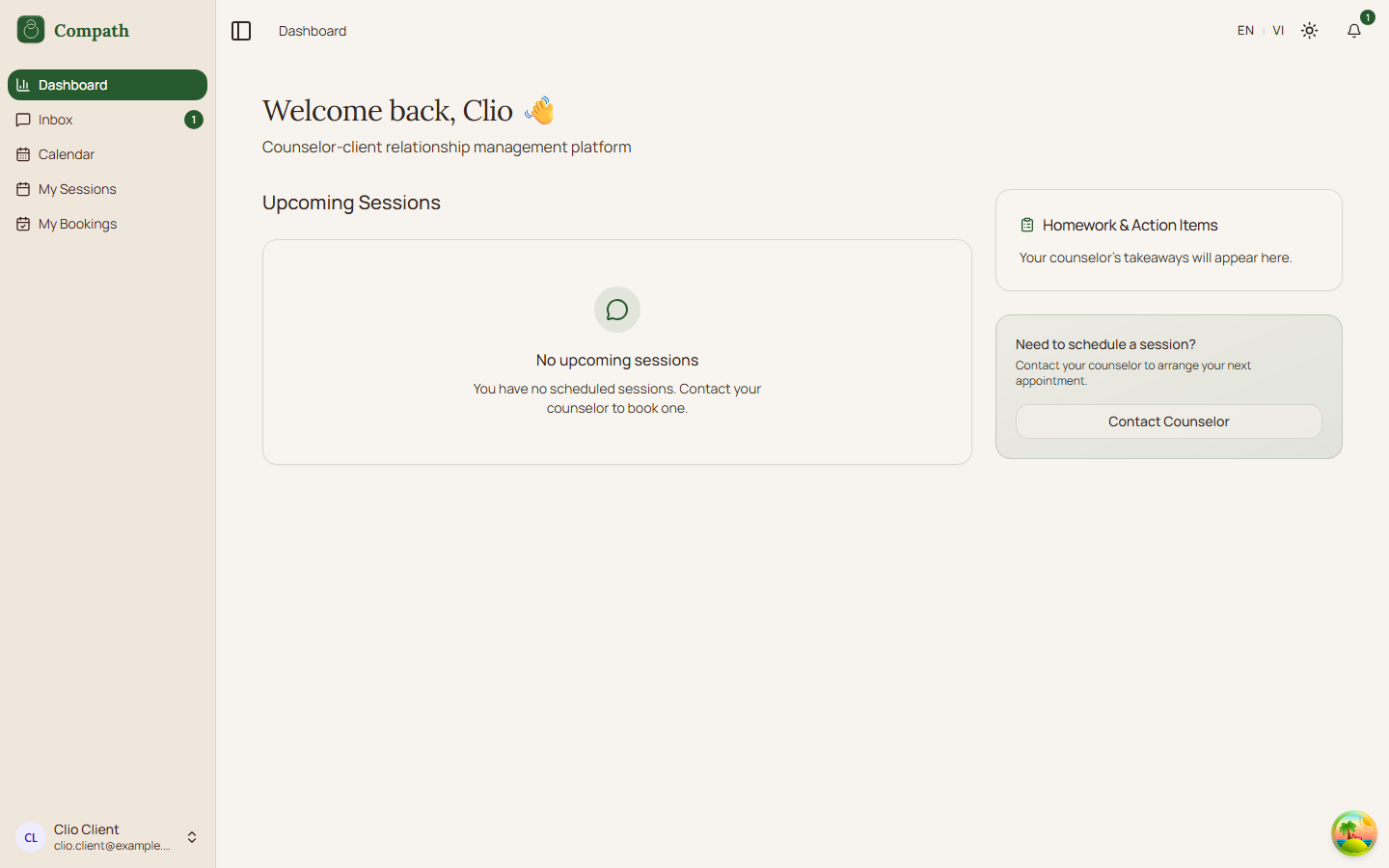Click the Homework & Action Items clipboard icon
1389x868 pixels.
(x=1027, y=225)
